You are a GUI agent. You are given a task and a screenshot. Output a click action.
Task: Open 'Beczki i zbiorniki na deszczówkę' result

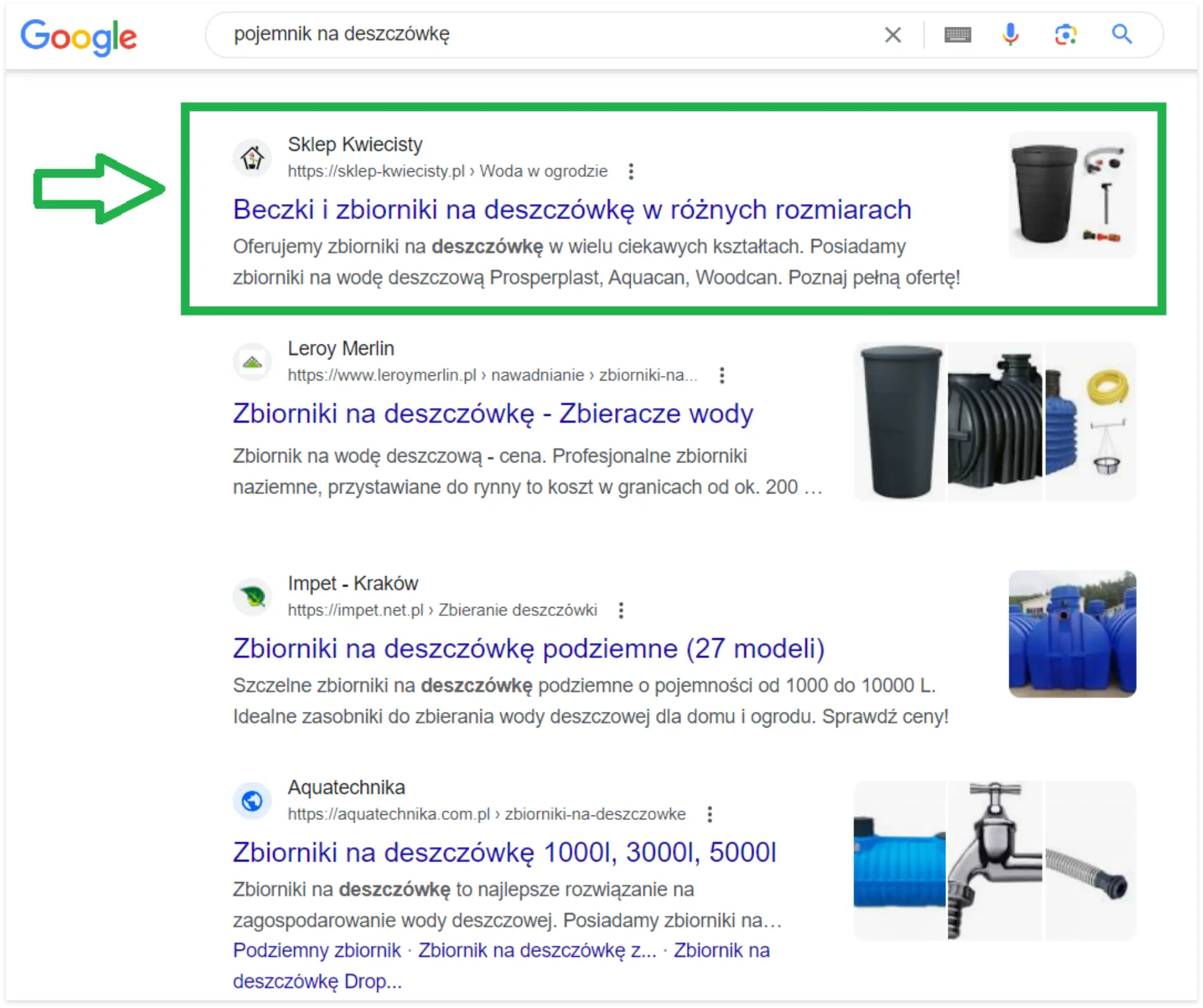[x=572, y=209]
